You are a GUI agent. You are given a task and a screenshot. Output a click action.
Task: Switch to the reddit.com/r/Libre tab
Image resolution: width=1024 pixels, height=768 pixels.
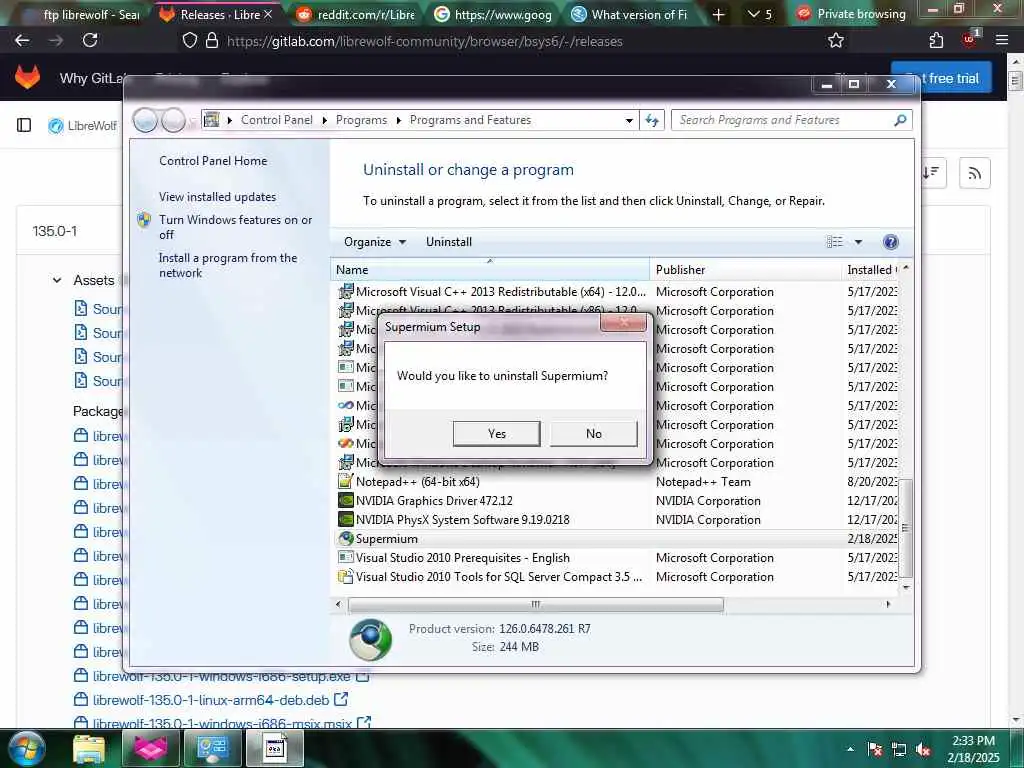coord(355,14)
